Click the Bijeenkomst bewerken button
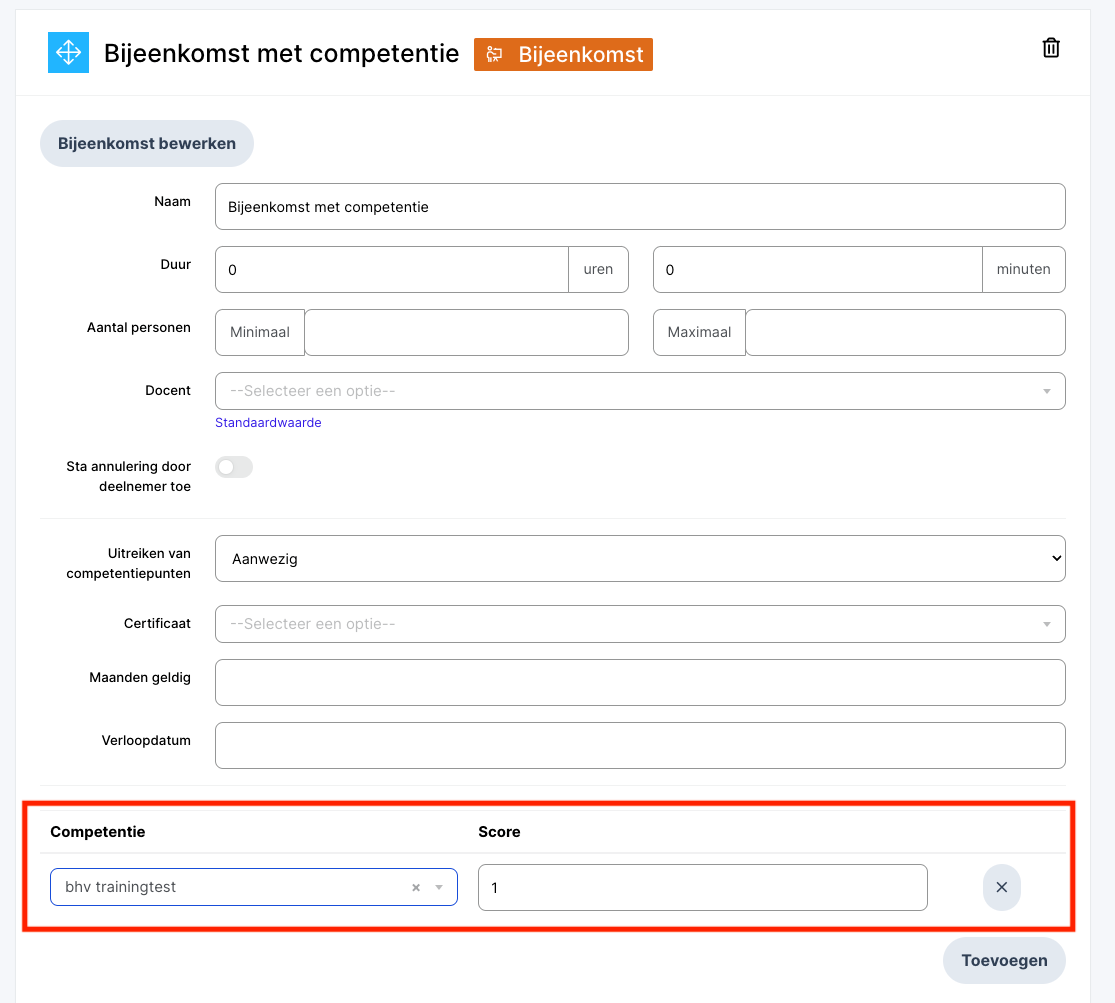 pos(147,143)
